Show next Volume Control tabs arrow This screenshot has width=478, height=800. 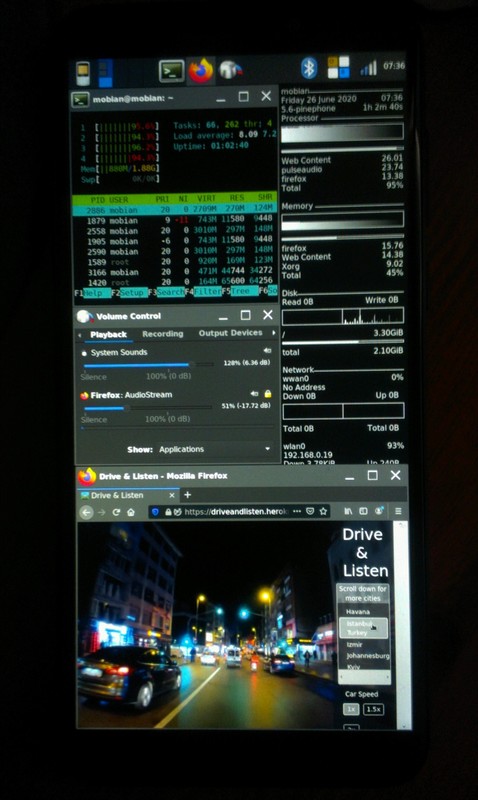(x=274, y=333)
